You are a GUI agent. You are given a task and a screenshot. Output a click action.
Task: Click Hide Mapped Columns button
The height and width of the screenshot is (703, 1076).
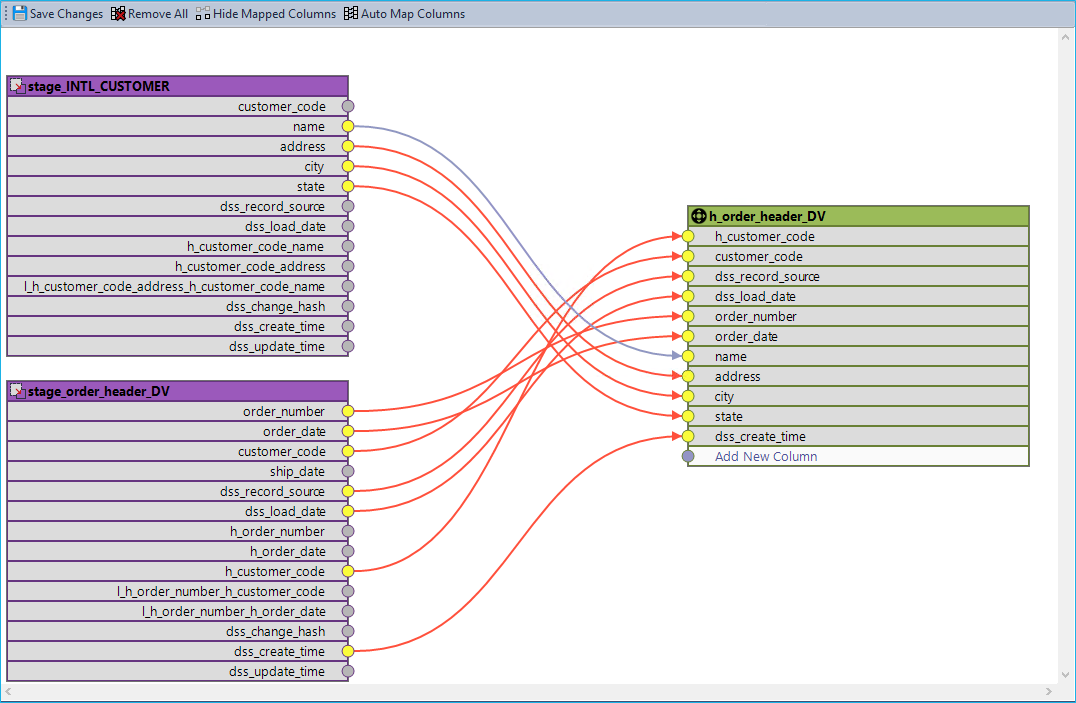(266, 13)
